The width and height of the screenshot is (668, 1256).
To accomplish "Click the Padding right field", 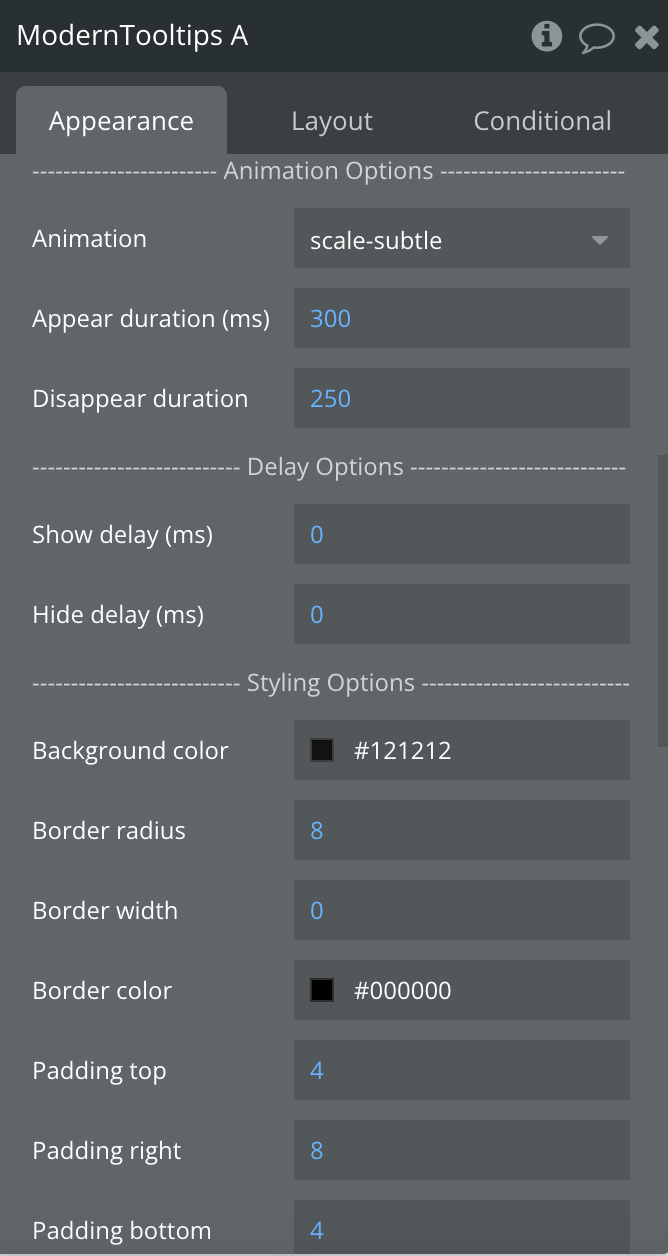I will tap(462, 1150).
